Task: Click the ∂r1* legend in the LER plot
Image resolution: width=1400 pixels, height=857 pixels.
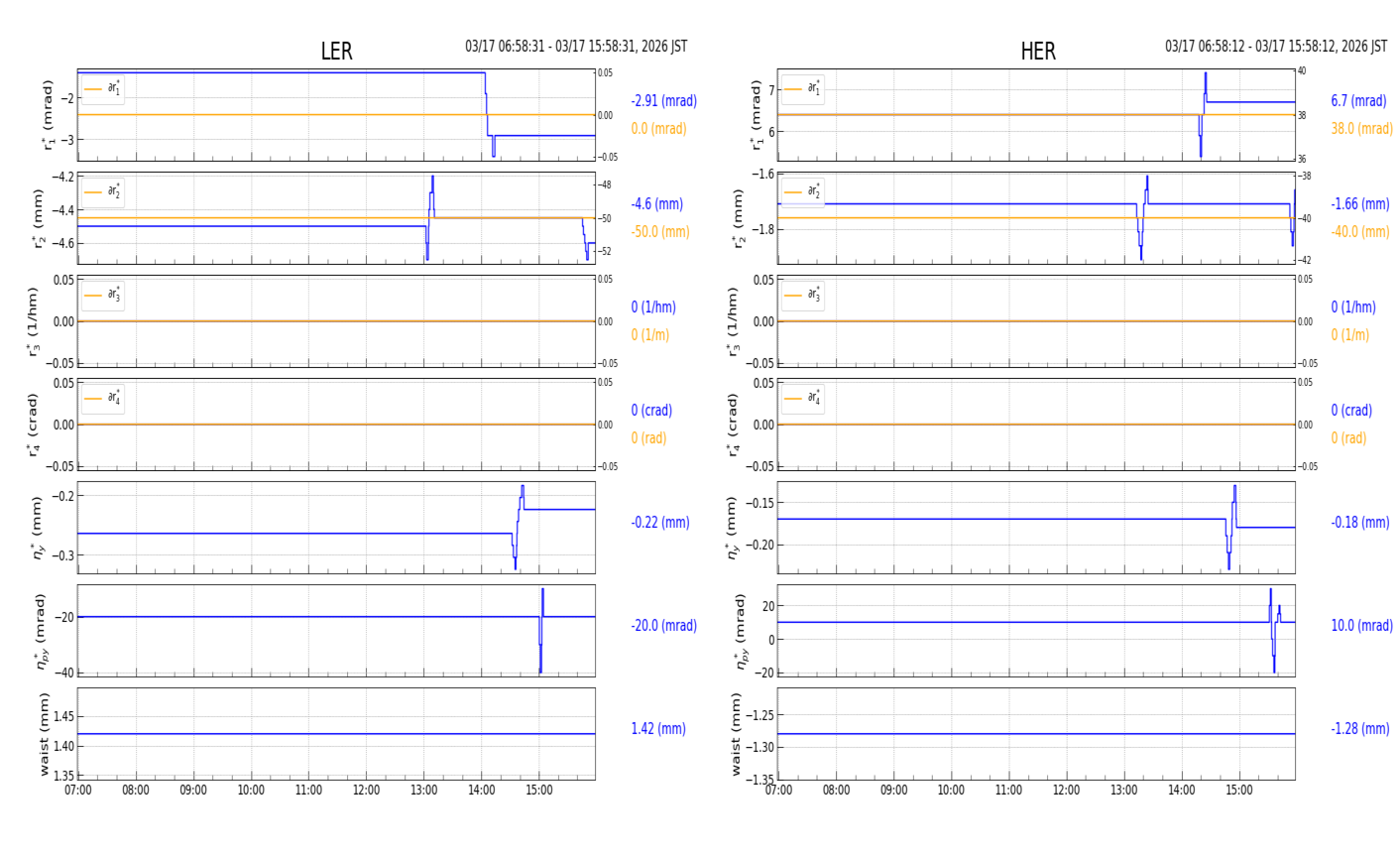Action: tap(103, 89)
